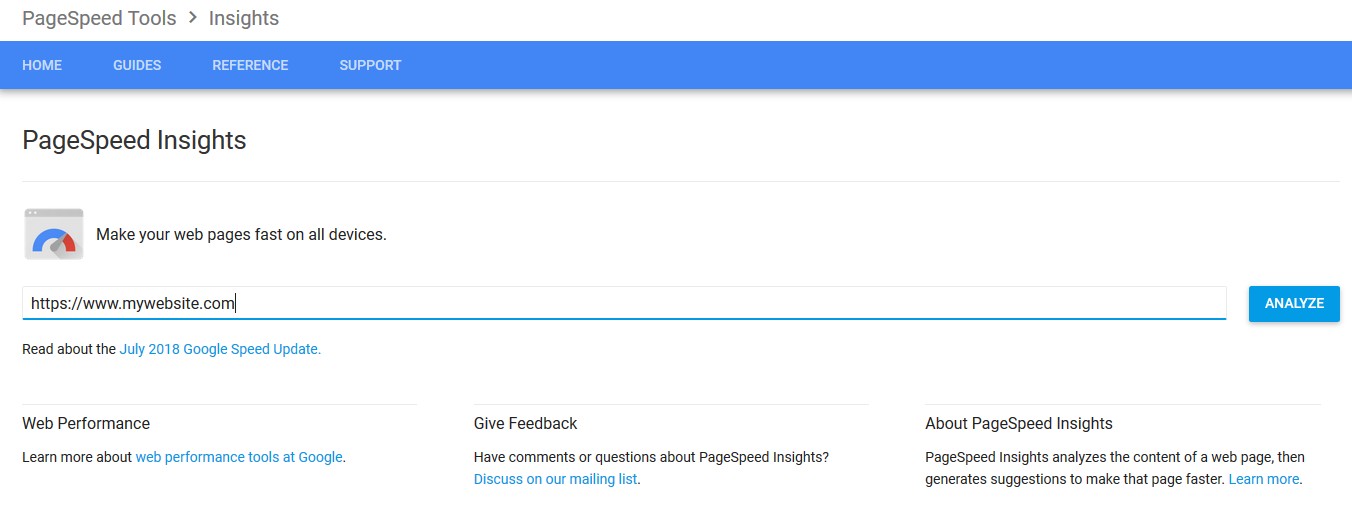Switch to the REFERENCE tab

pos(250,65)
